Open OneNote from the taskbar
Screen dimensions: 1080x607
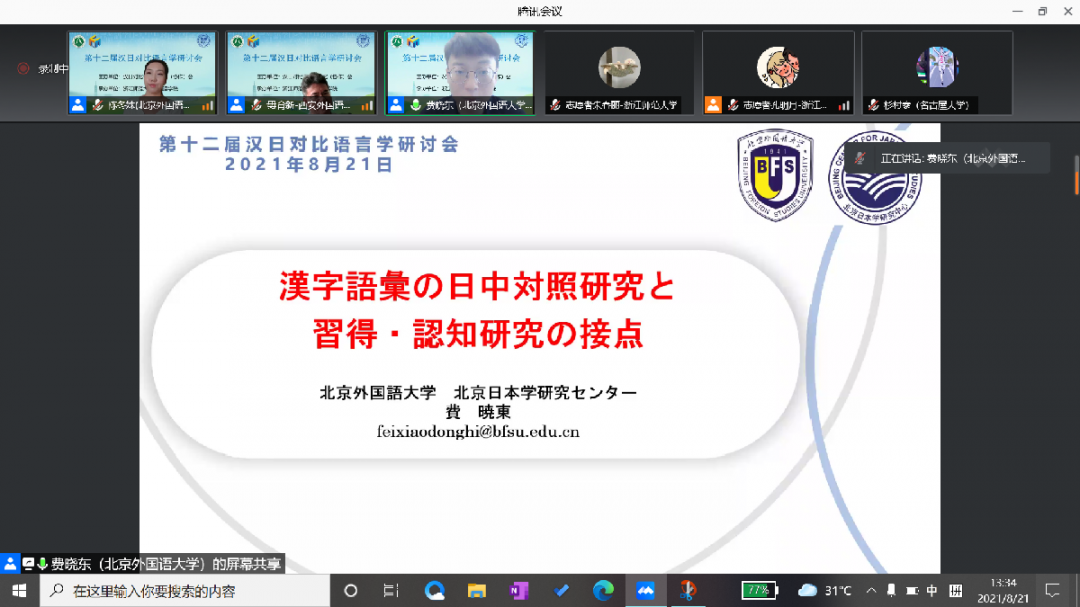(519, 590)
